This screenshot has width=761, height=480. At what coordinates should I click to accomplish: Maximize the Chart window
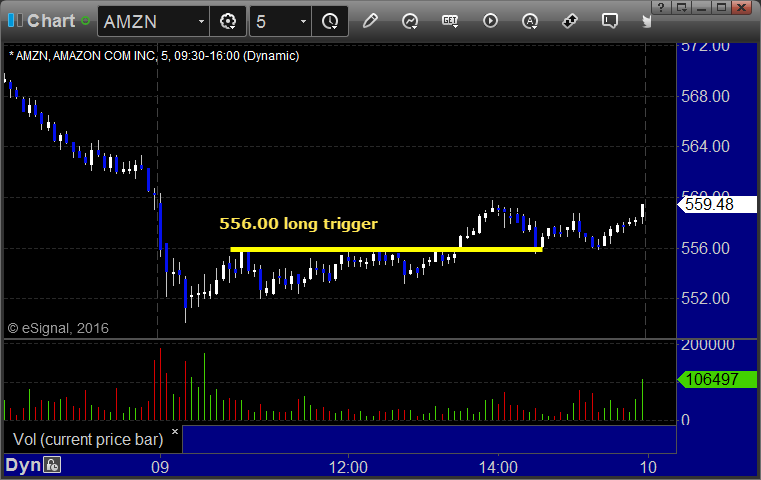722,7
